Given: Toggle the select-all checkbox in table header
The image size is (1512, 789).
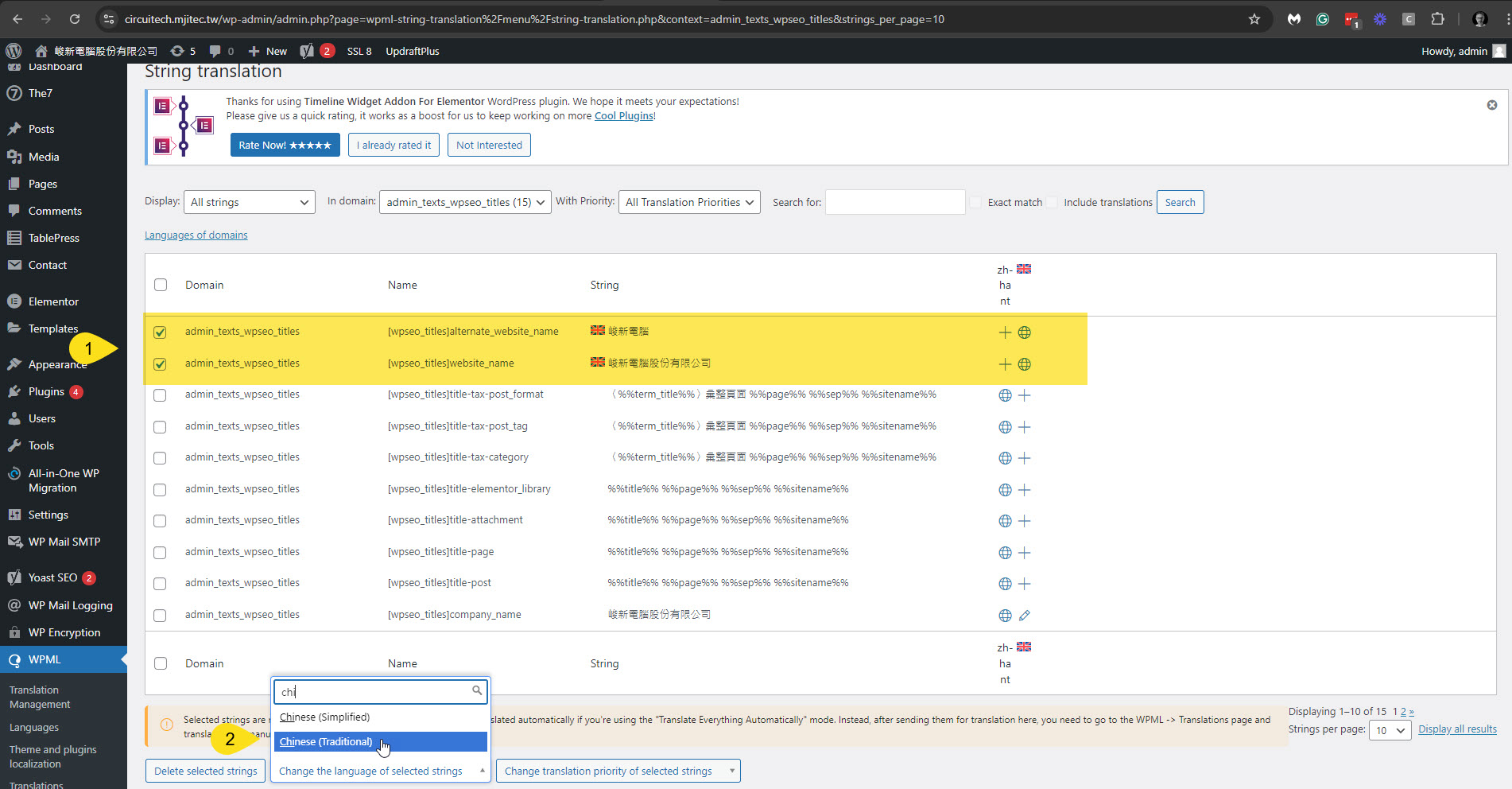Looking at the screenshot, I should tap(161, 285).
